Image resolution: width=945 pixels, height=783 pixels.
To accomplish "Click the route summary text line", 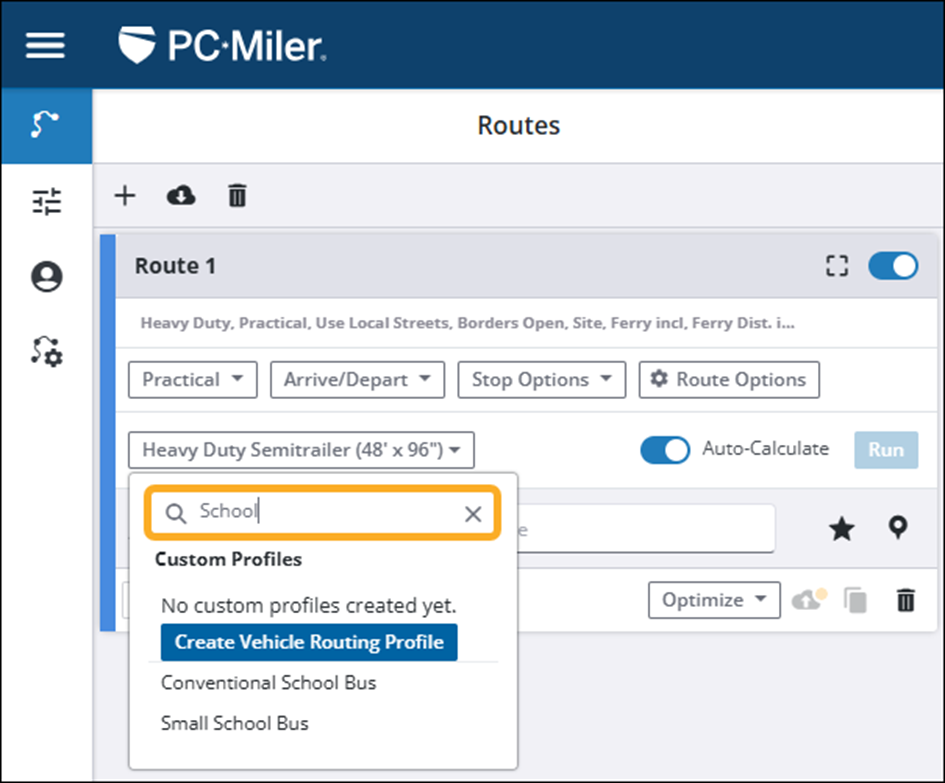I will pos(468,323).
